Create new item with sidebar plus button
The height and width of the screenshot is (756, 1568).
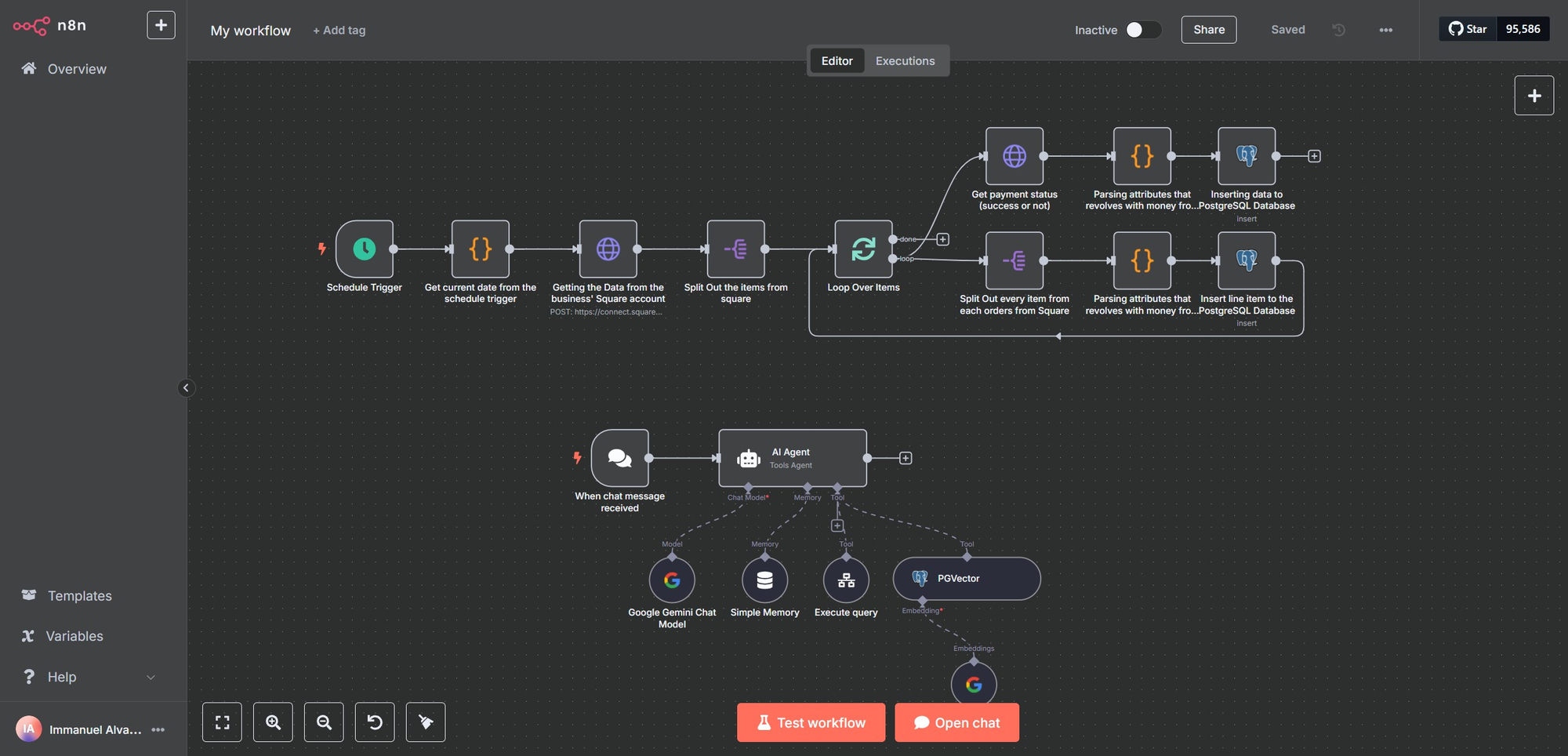pos(161,25)
